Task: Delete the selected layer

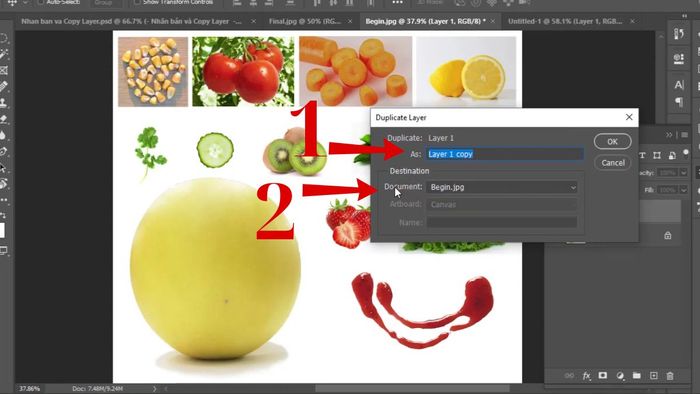Action: (x=670, y=376)
